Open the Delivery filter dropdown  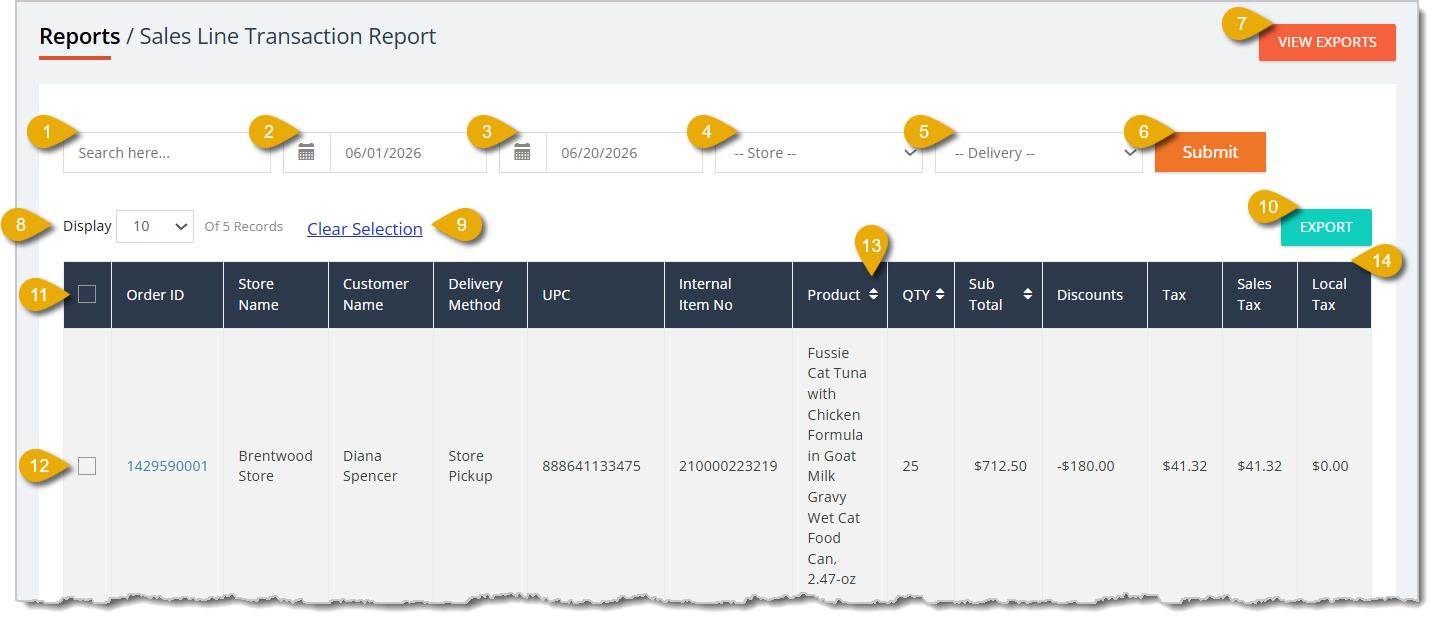(x=1039, y=153)
